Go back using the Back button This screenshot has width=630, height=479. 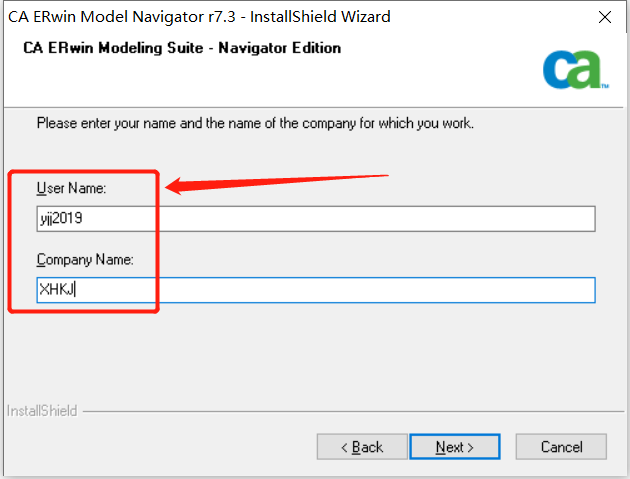point(362,446)
